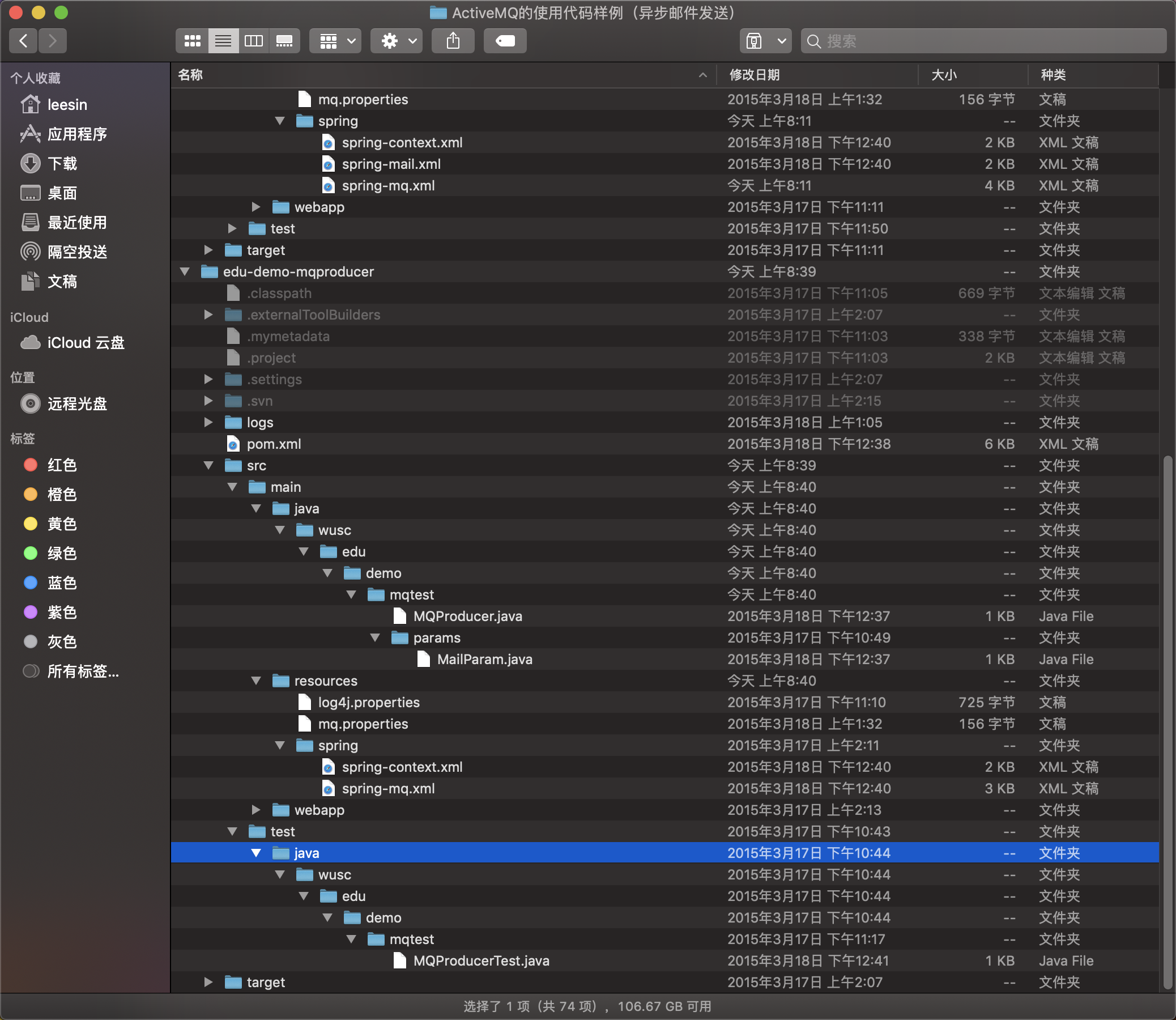Open leesin home in sidebar
This screenshot has height=1020, width=1176.
point(67,105)
